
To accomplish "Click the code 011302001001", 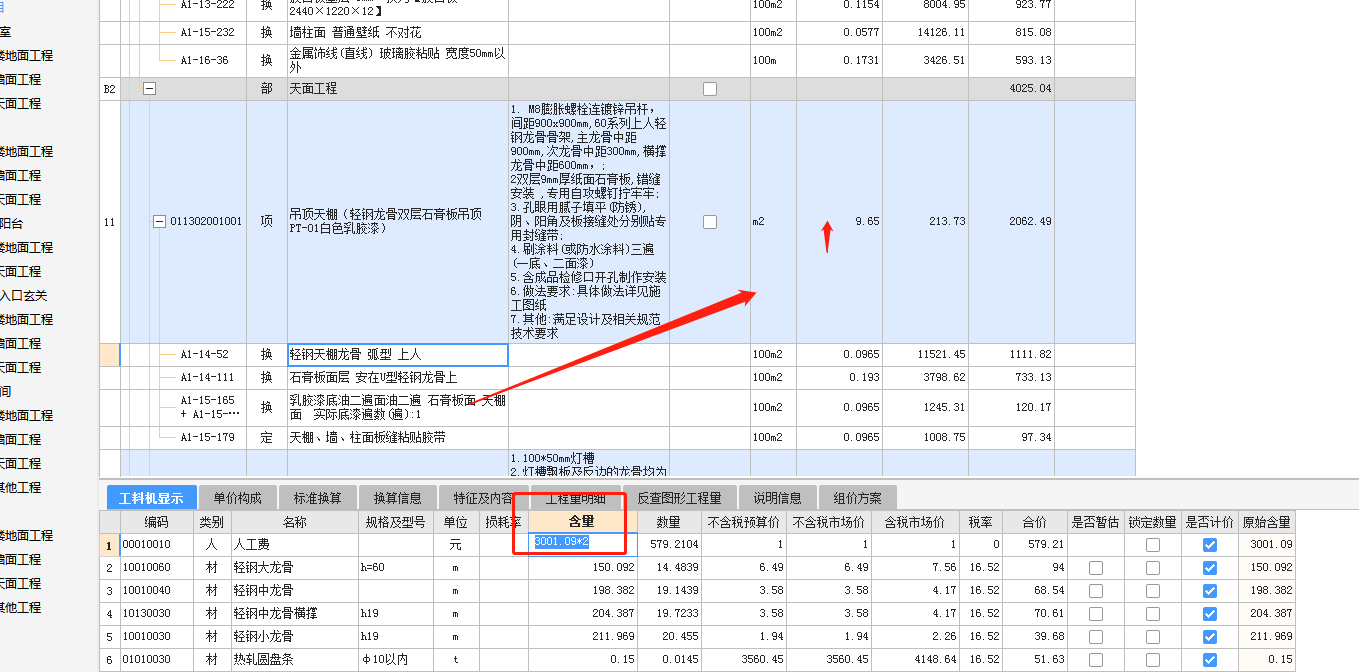I will 206,222.
